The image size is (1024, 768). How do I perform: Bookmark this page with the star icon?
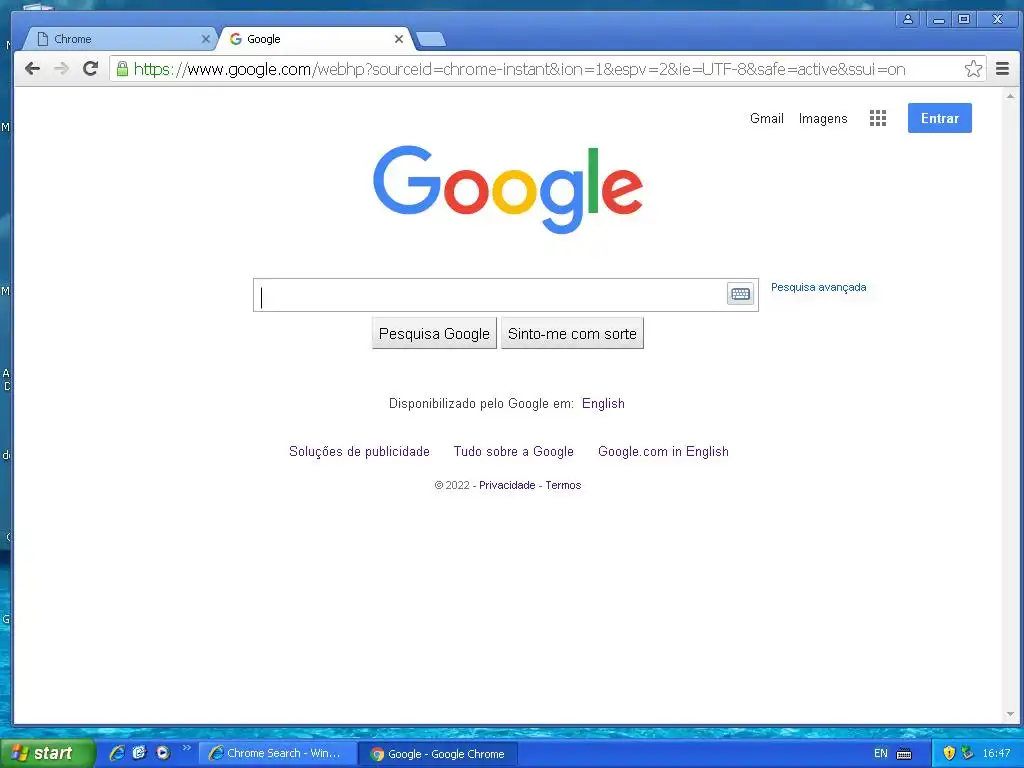point(973,68)
